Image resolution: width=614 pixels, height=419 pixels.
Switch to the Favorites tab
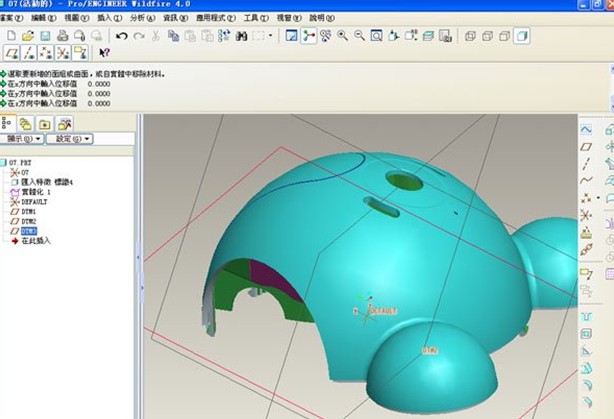(45, 125)
